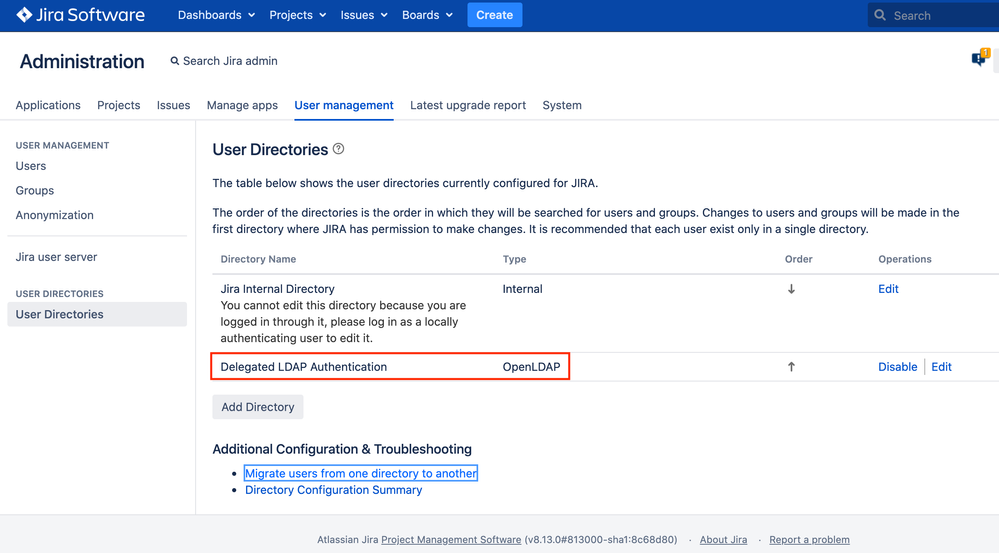Image resolution: width=999 pixels, height=553 pixels.
Task: Open Groups in the sidebar
Action: point(34,190)
